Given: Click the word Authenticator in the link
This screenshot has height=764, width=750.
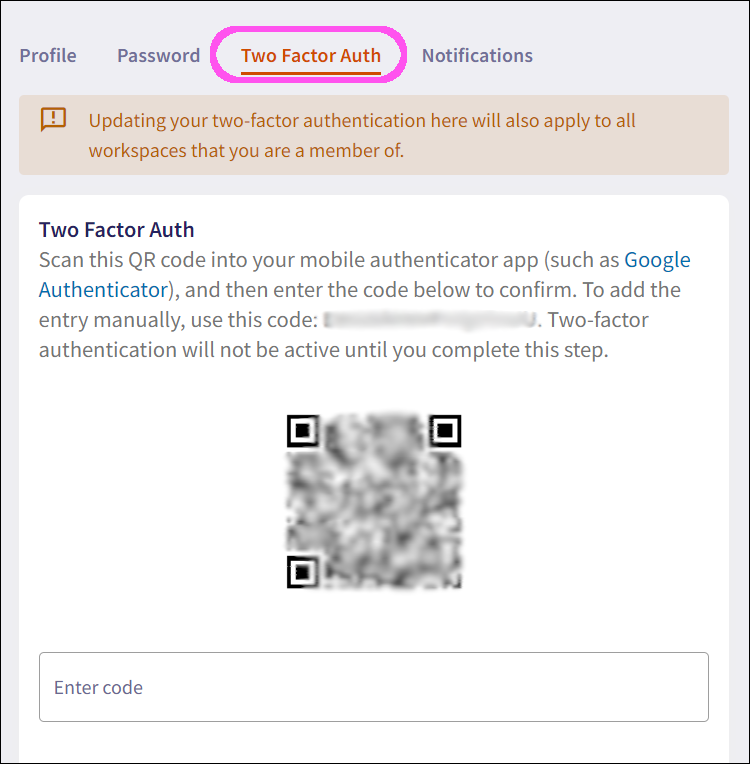Looking at the screenshot, I should [x=102, y=290].
